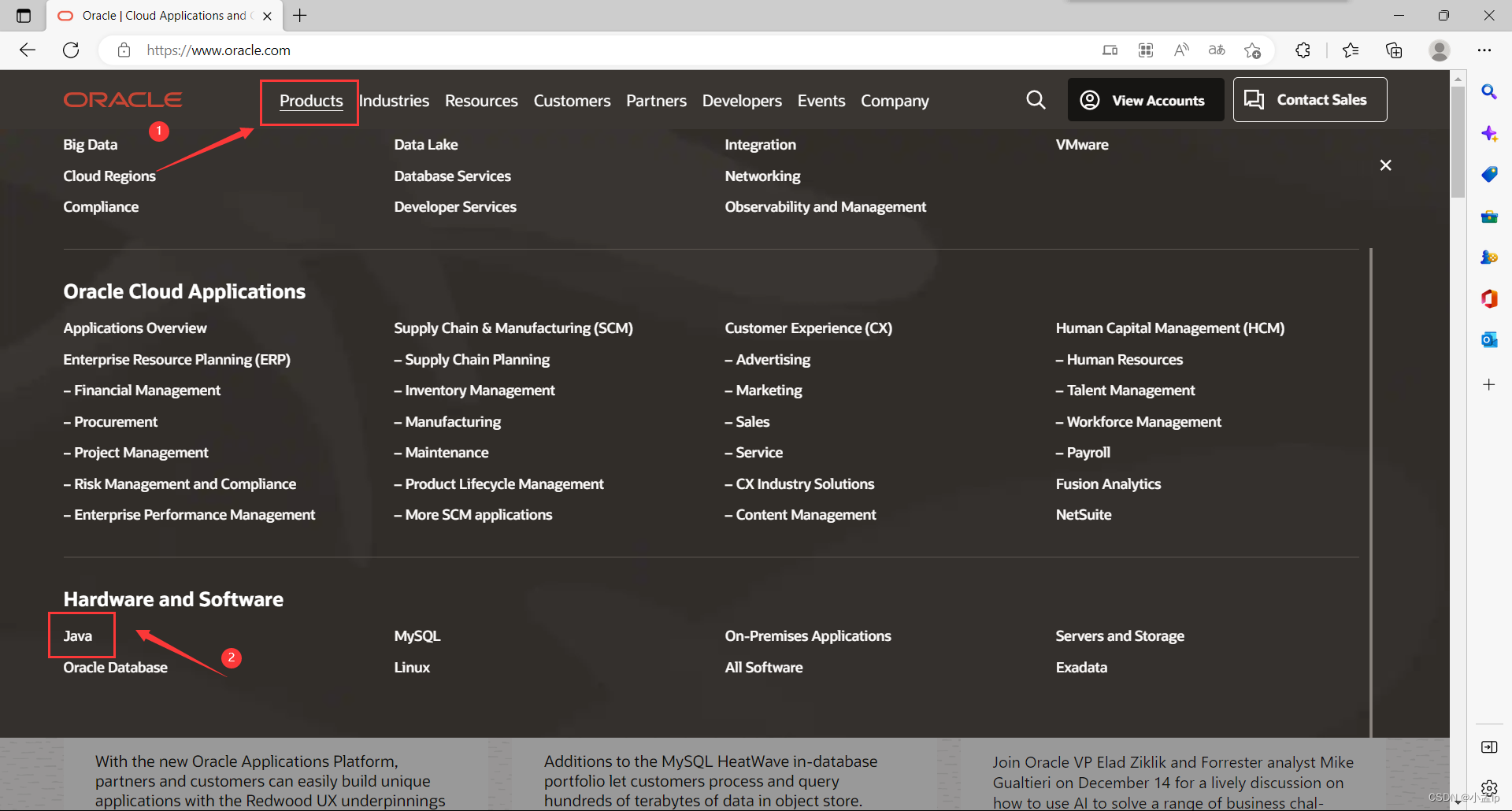Open Supply Chain & Manufacturing (SCM) link
This screenshot has width=1512, height=811.
pos(513,328)
